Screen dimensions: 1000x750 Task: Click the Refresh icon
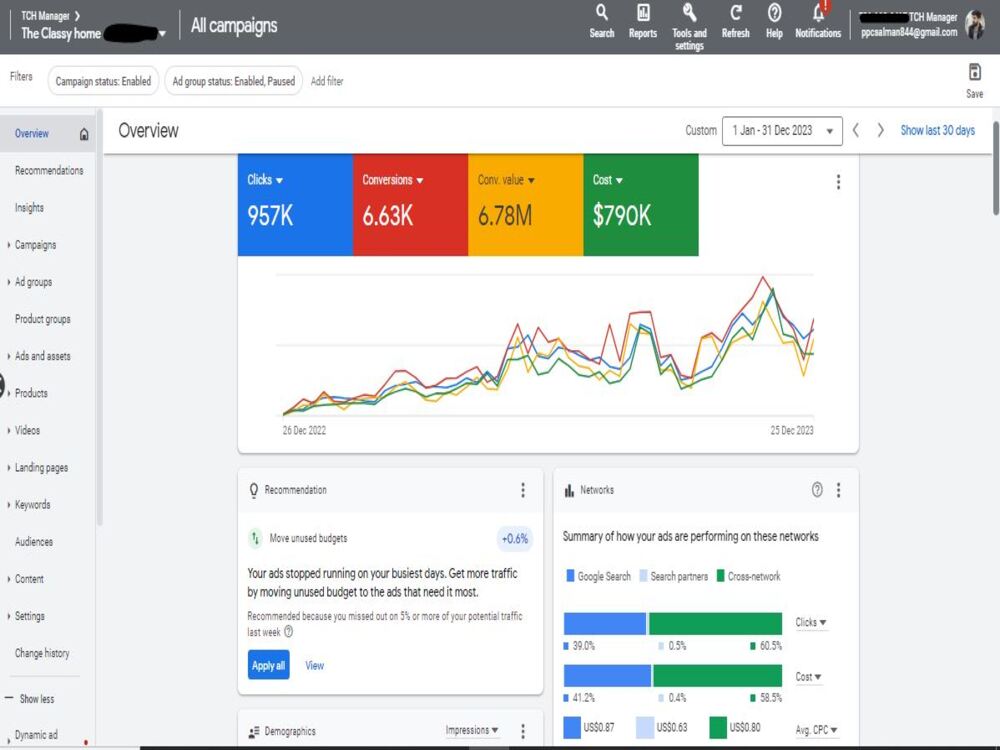point(735,21)
